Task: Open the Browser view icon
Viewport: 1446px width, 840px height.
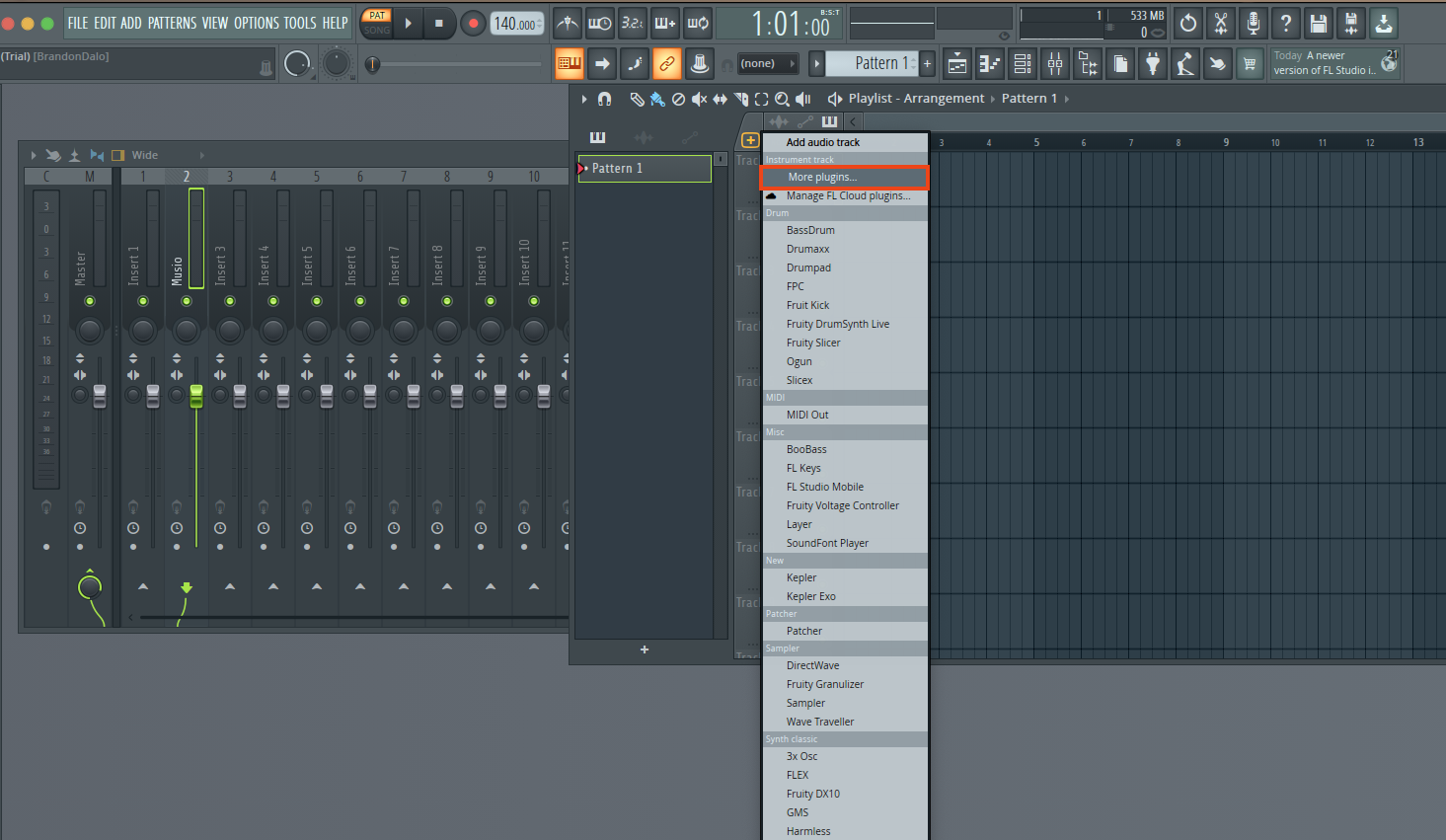Action: (1088, 64)
